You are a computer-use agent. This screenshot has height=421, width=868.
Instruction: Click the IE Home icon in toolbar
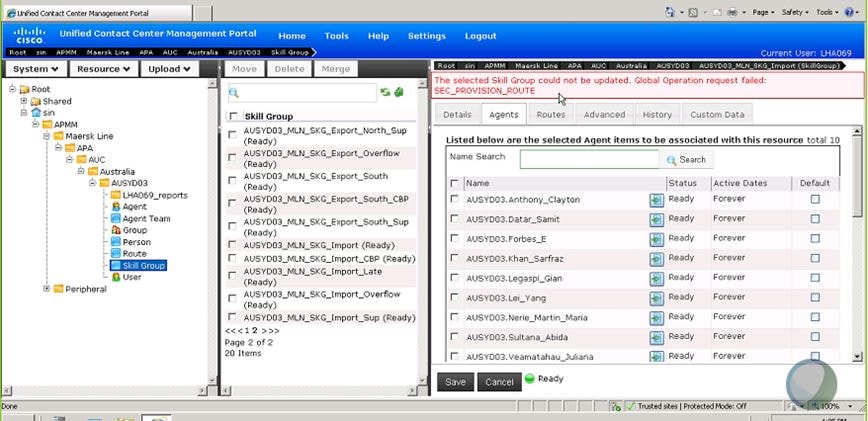point(670,12)
